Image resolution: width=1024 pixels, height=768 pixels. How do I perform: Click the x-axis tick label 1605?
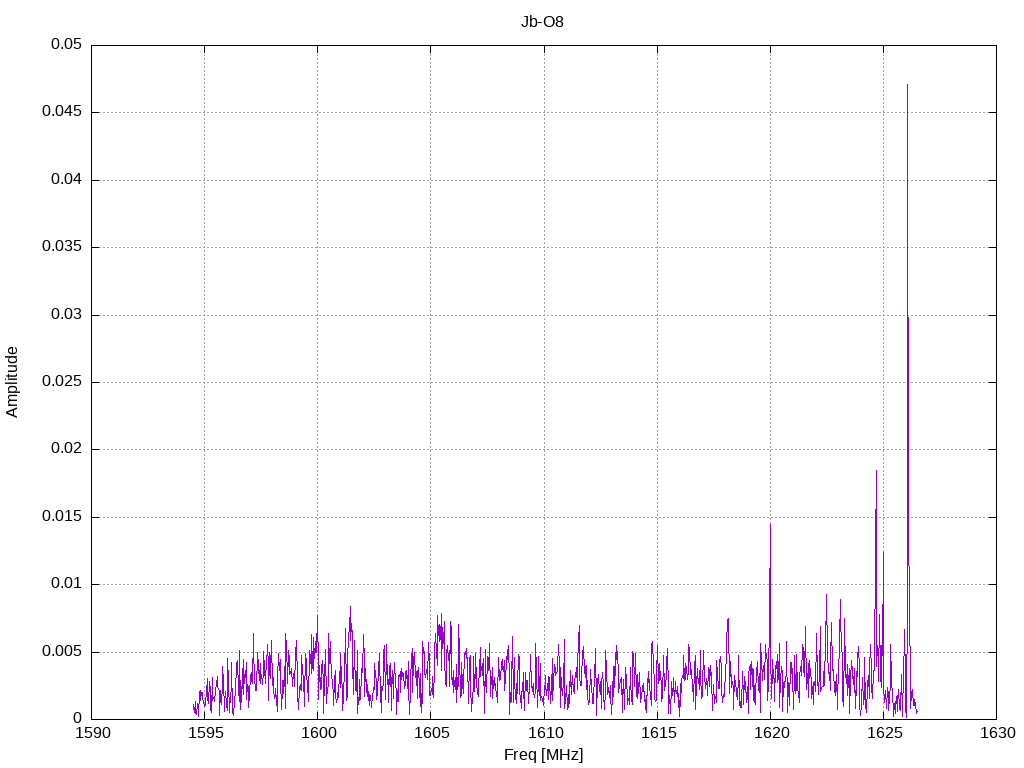tap(432, 733)
